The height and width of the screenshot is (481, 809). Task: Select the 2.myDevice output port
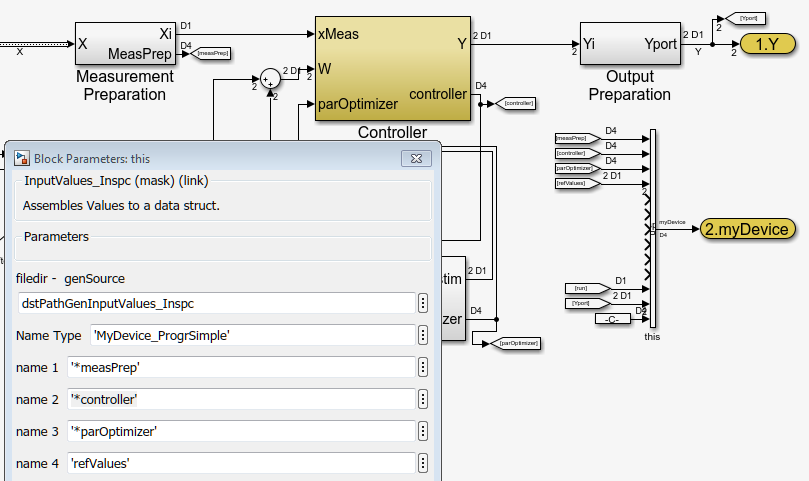click(x=749, y=229)
